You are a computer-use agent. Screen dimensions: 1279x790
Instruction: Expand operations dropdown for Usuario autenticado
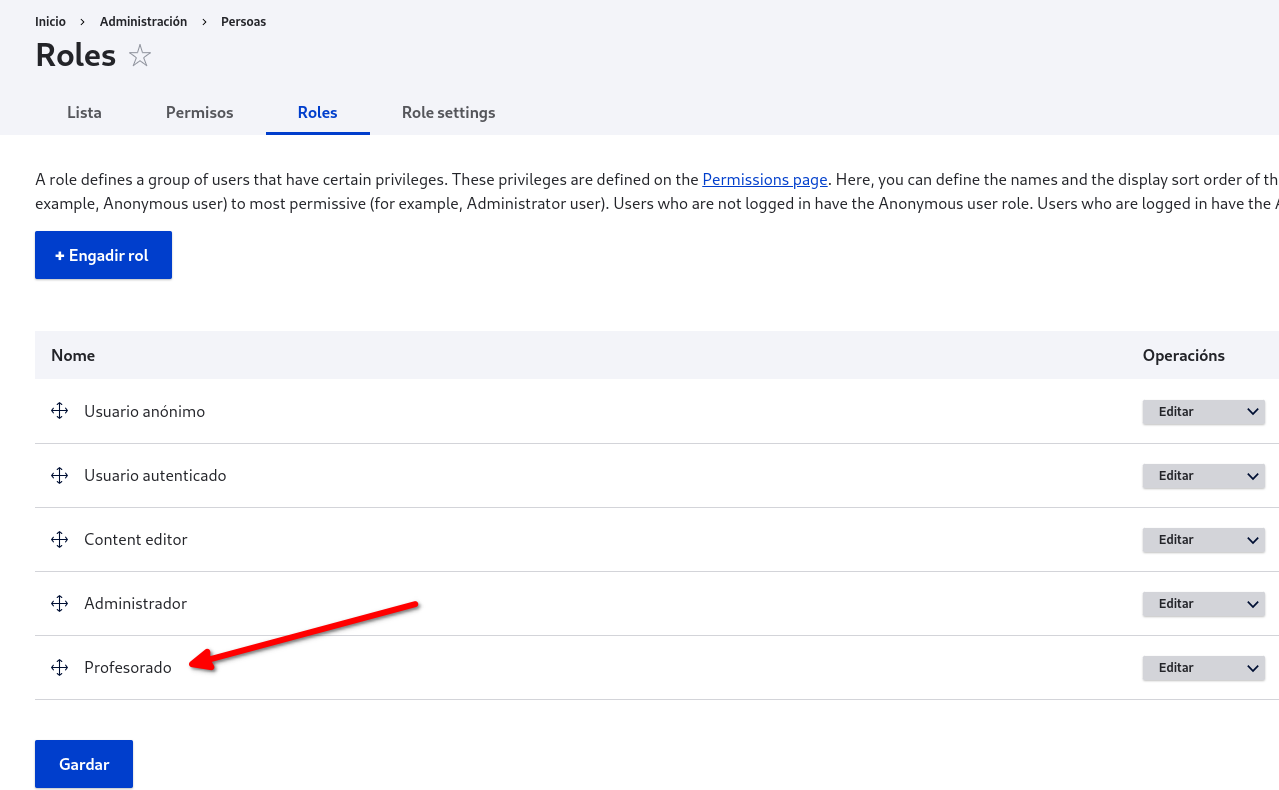[x=1253, y=476]
